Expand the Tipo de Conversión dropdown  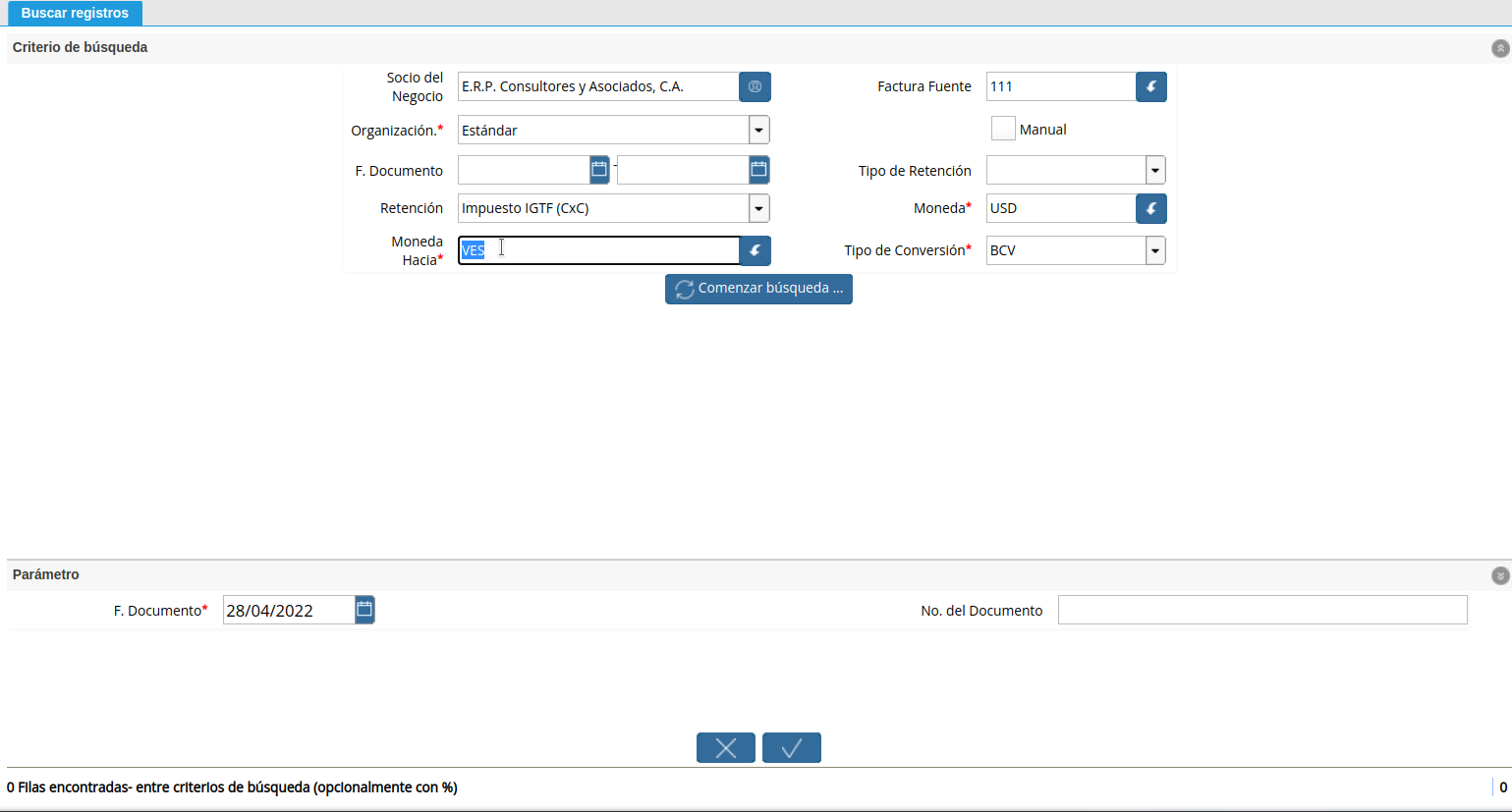[1155, 250]
